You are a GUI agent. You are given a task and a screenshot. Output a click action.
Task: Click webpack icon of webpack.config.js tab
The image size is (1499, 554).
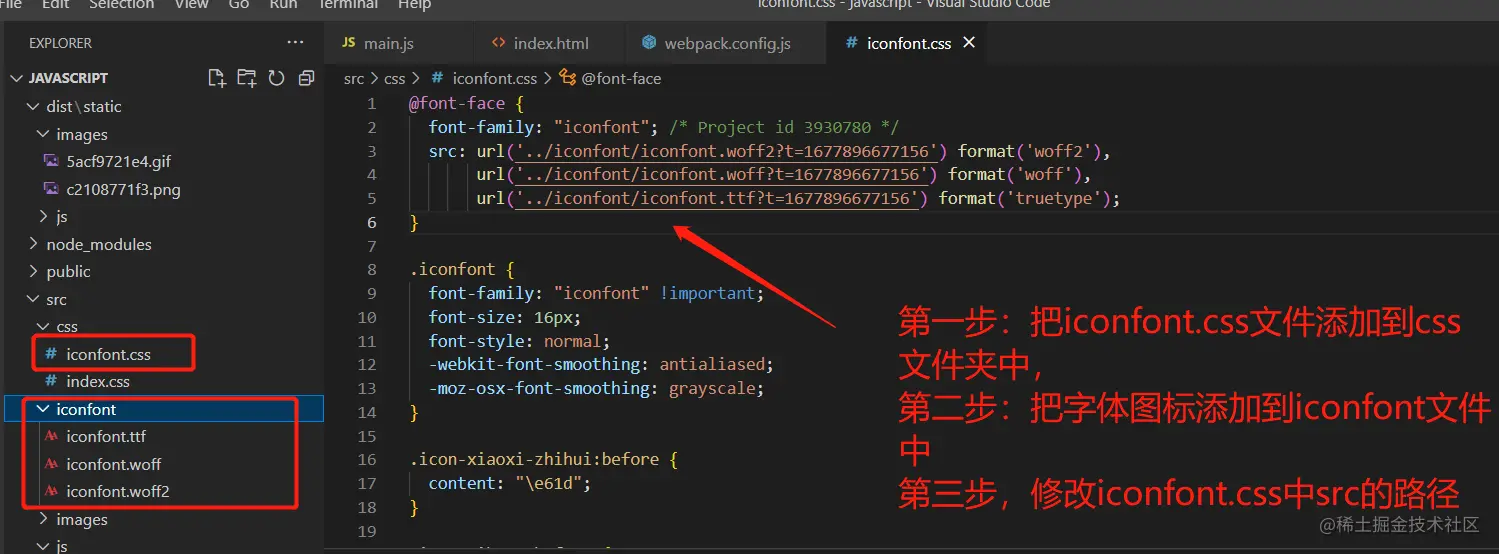point(649,43)
